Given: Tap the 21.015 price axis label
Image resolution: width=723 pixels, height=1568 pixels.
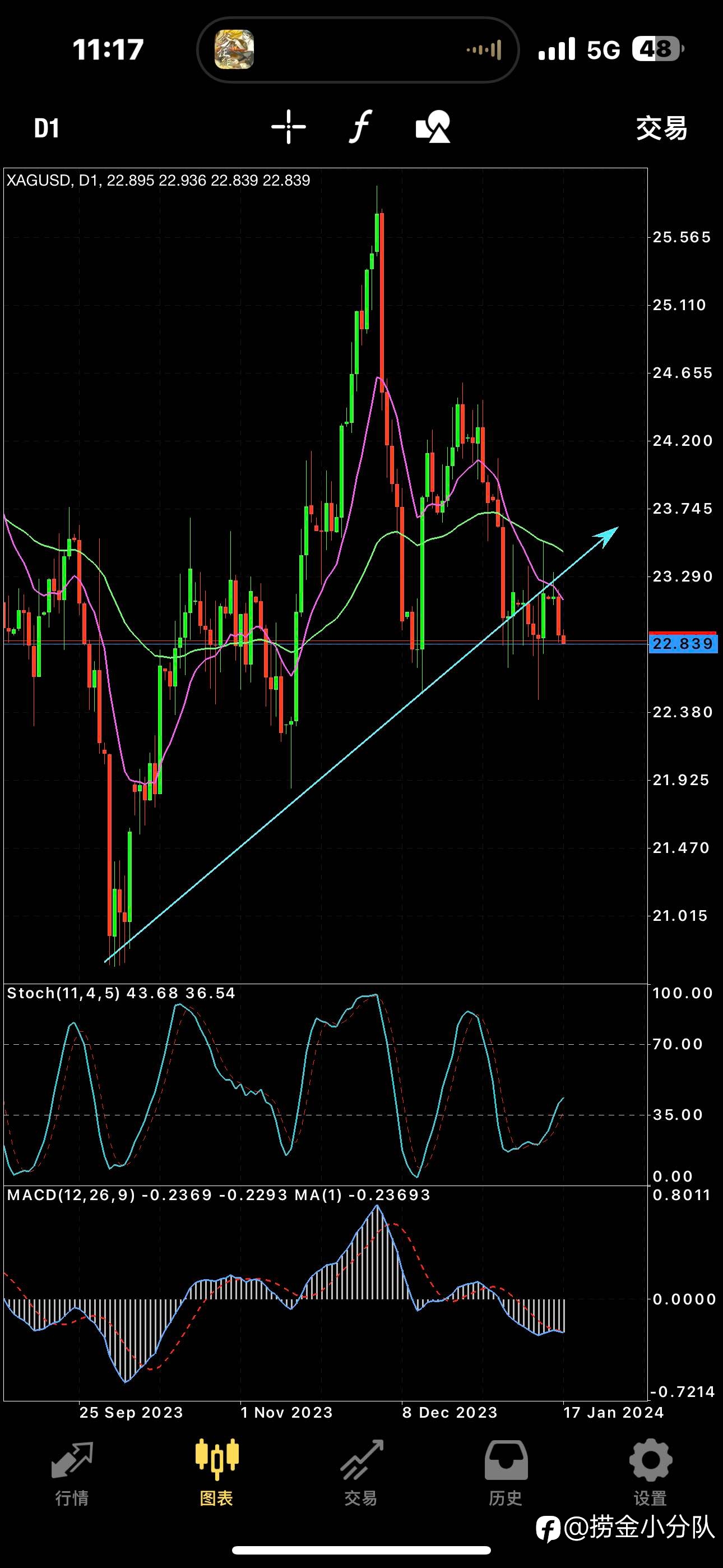Looking at the screenshot, I should click(x=680, y=915).
